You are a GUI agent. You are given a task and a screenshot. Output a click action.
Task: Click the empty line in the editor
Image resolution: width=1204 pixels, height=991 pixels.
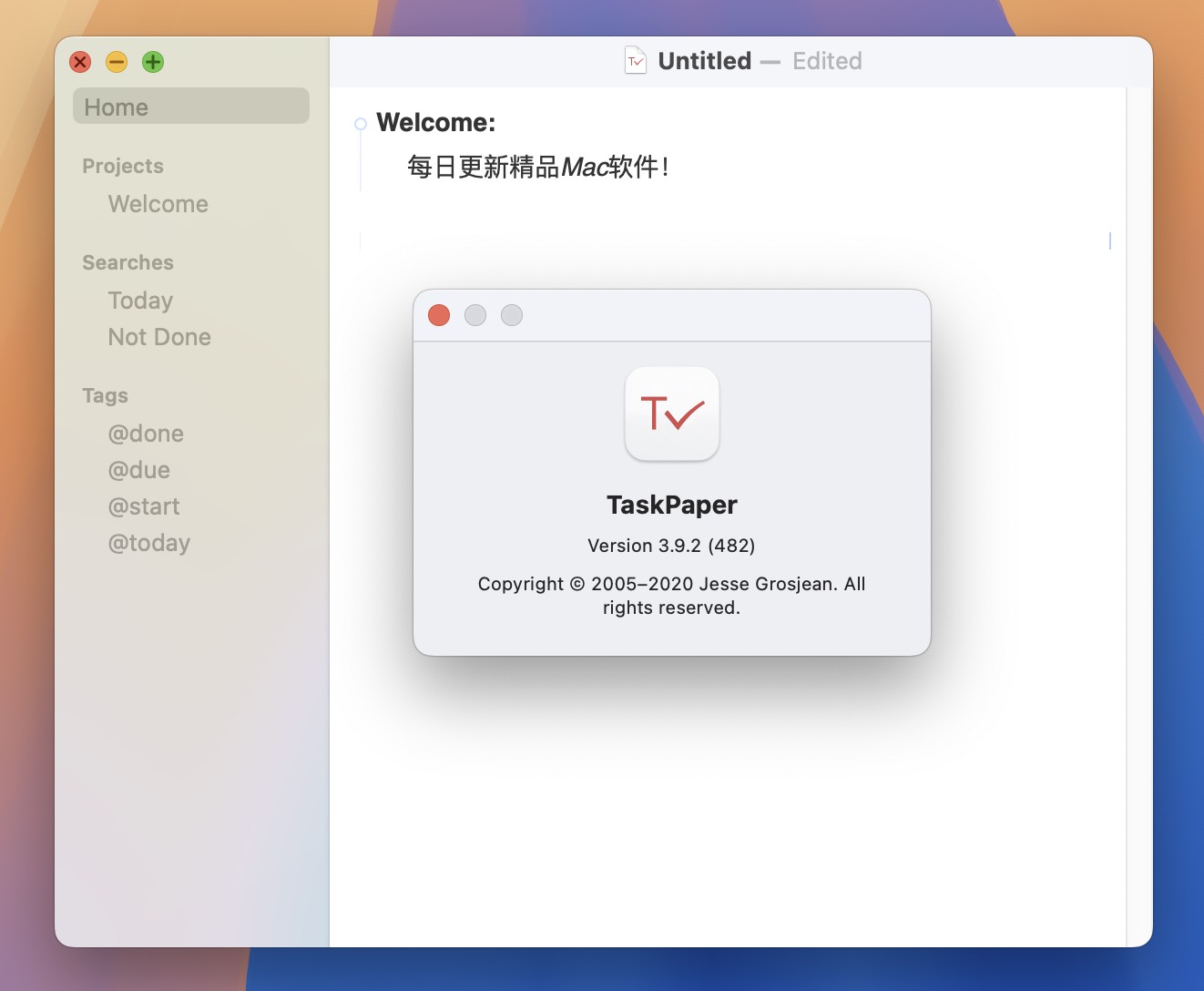(734, 240)
